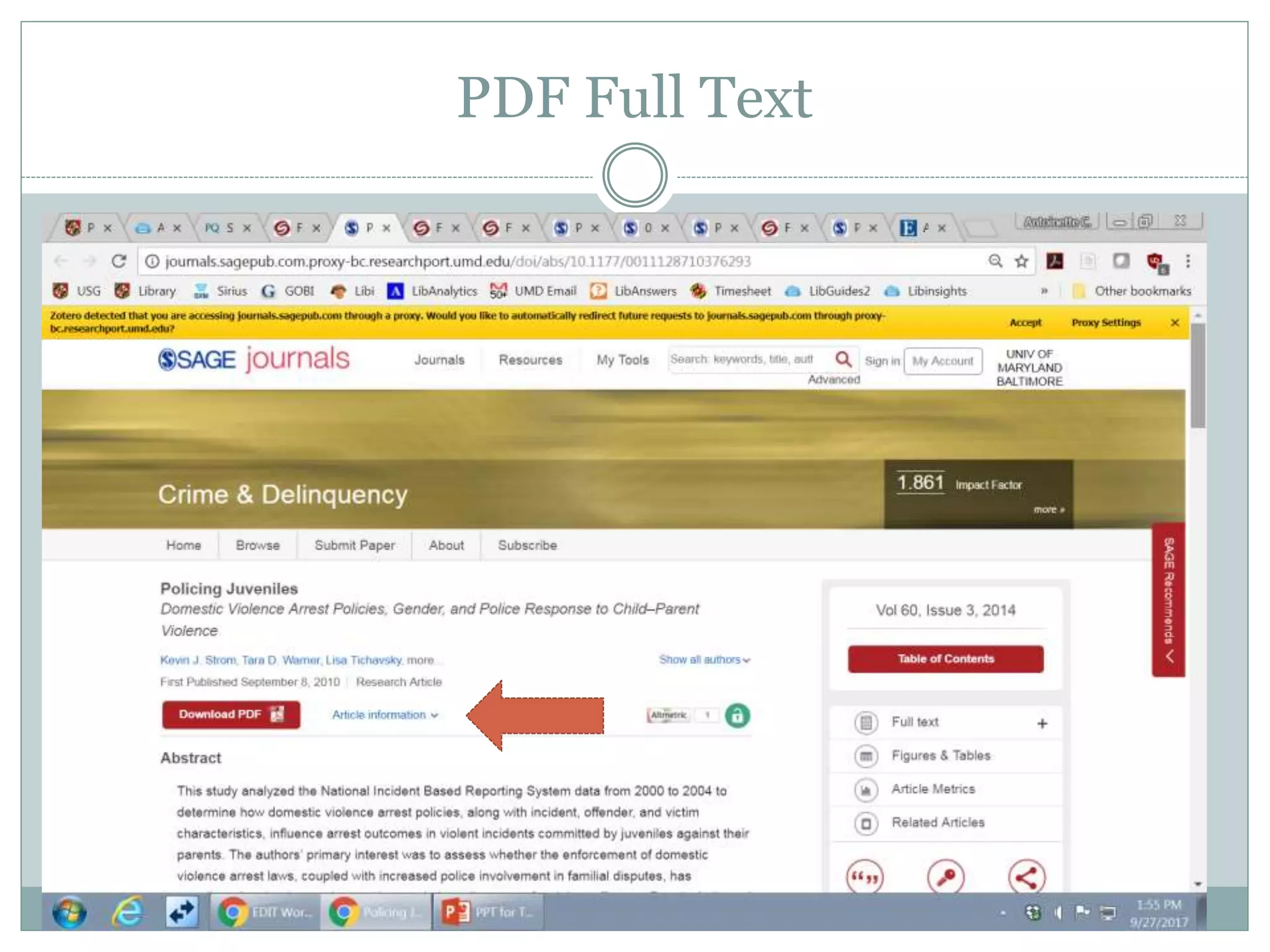This screenshot has height=952, width=1270.
Task: Click the green open-access lock icon
Action: click(737, 716)
